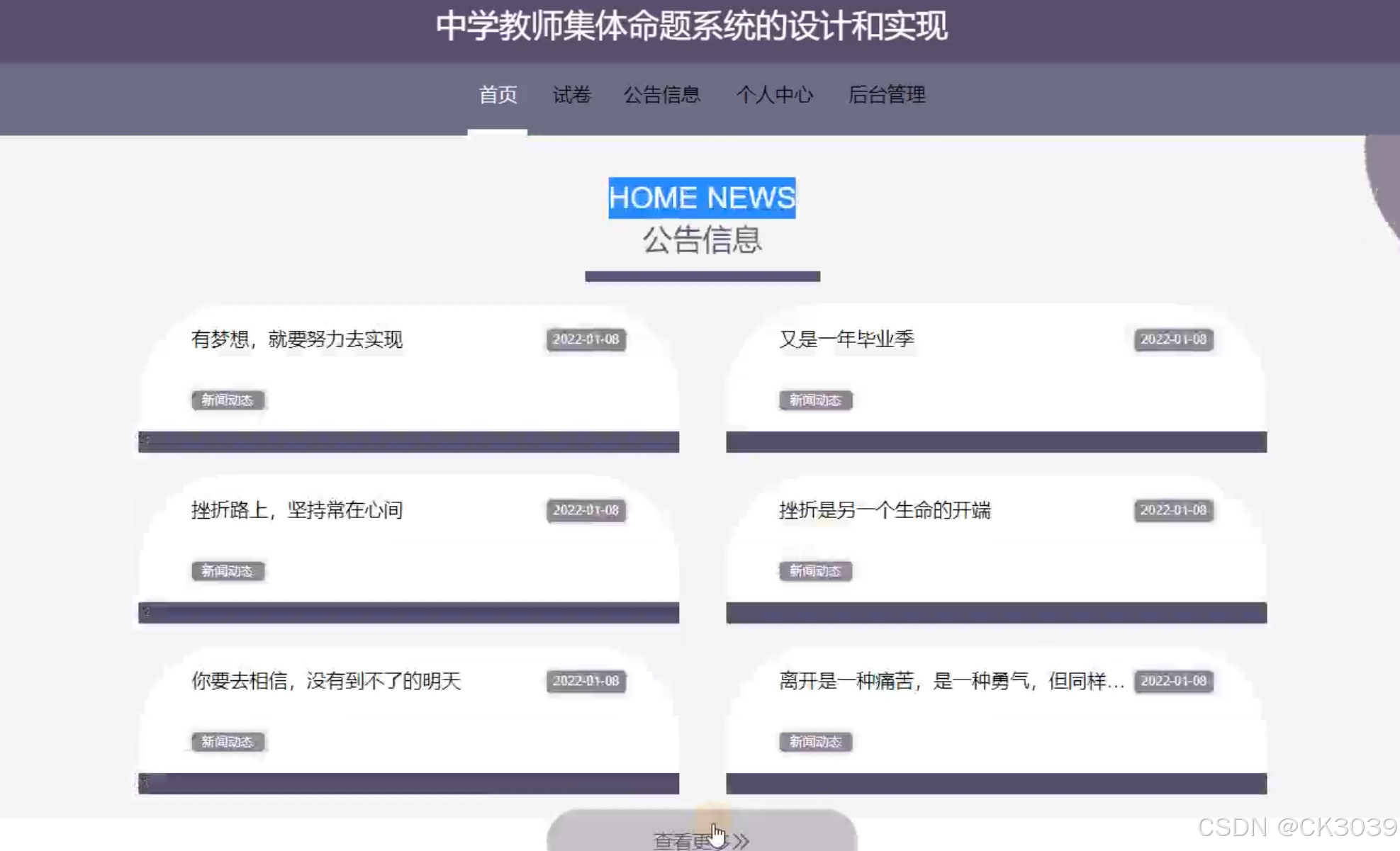
Task: Open news '有梦想，就要努力去实现'
Action: [x=297, y=339]
